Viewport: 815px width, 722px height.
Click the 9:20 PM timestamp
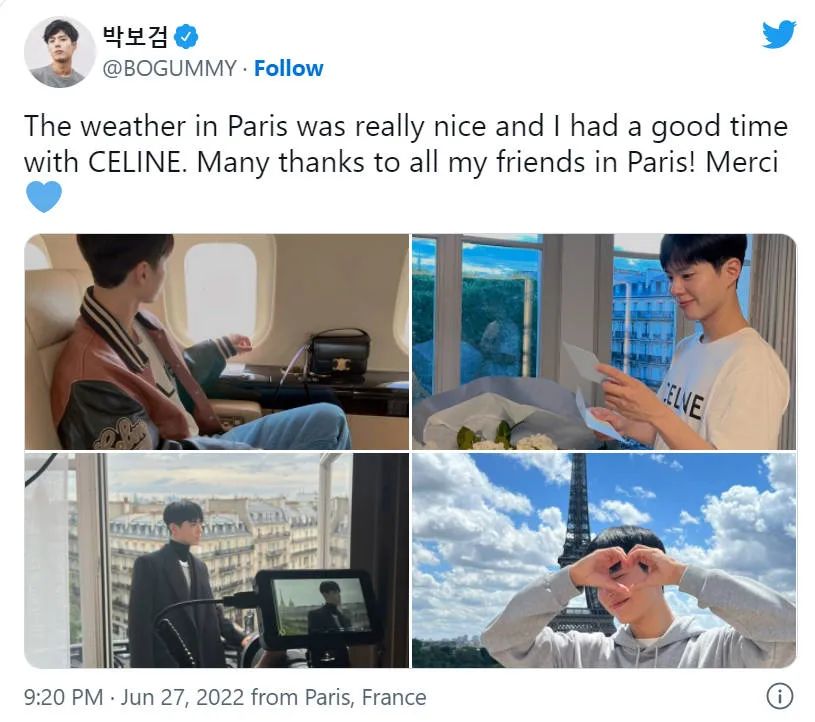(x=63, y=697)
